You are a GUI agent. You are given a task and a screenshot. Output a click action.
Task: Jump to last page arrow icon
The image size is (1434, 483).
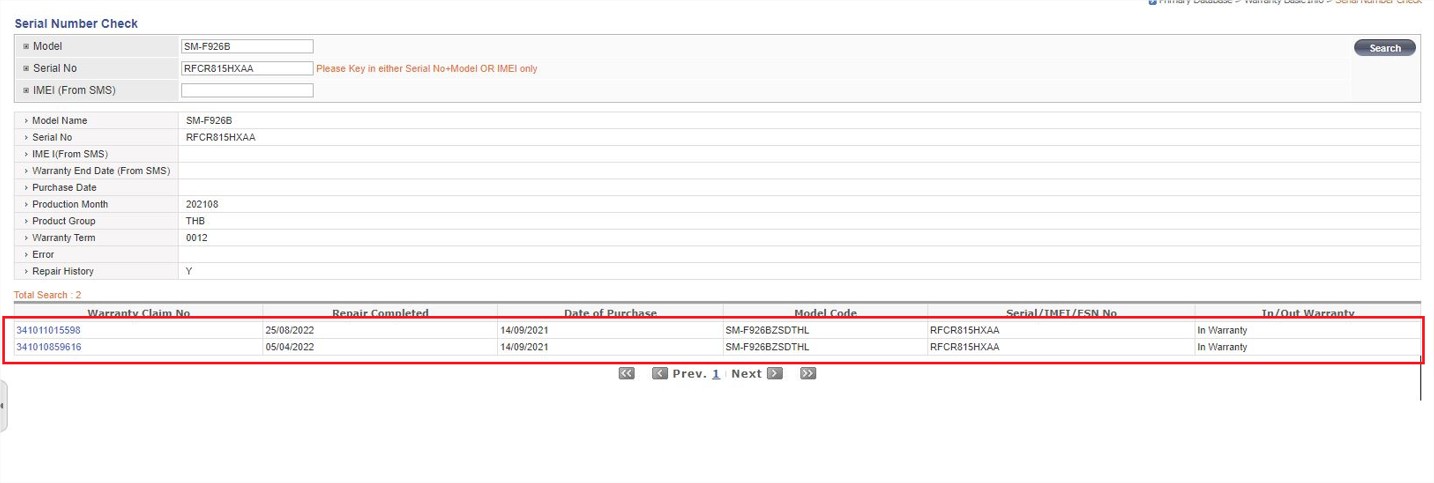pyautogui.click(x=808, y=373)
